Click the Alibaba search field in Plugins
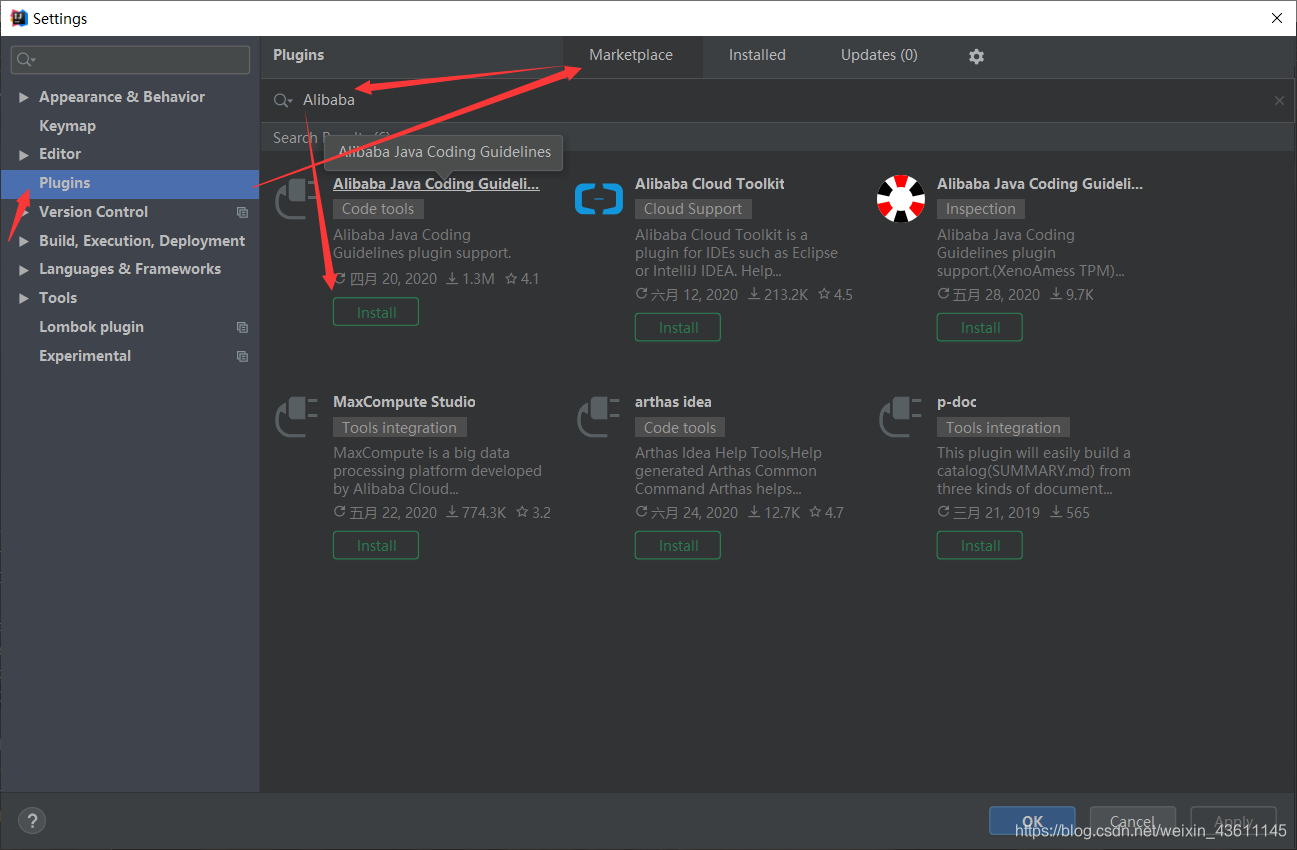The height and width of the screenshot is (850, 1297). click(780, 100)
